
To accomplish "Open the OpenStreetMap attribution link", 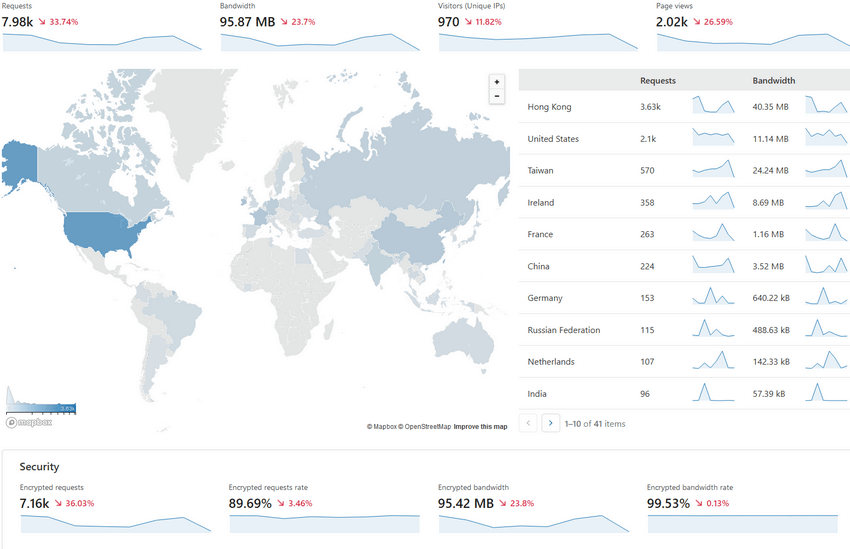I will coord(424,427).
